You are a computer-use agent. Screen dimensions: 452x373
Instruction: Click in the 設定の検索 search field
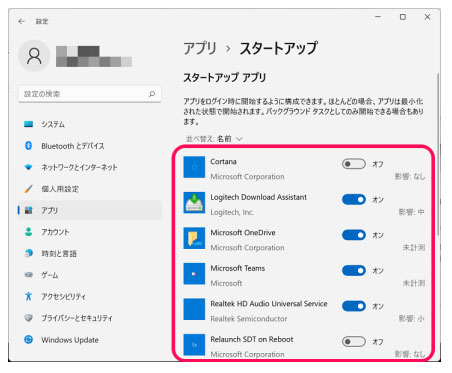click(x=90, y=94)
